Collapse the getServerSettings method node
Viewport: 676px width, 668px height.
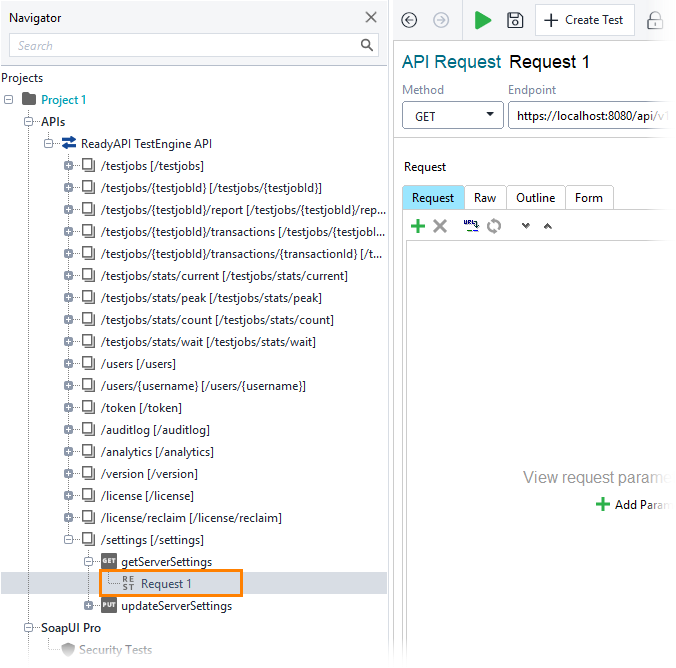[88, 561]
